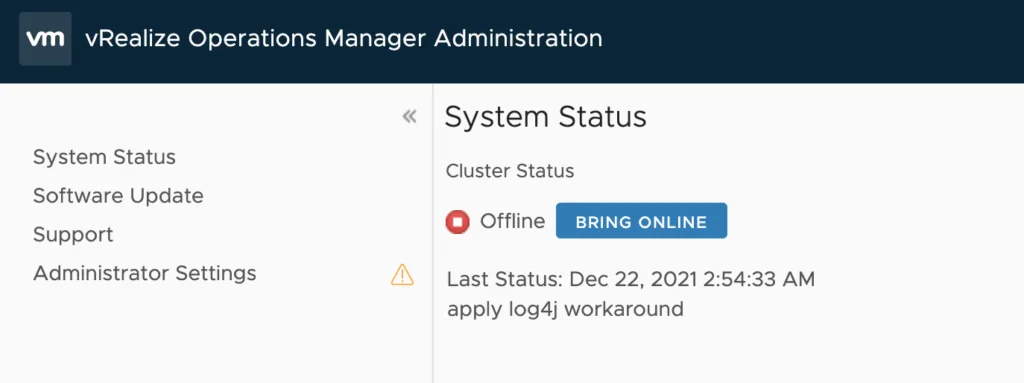Click the red Offline status icon
Image resolution: width=1024 pixels, height=383 pixels.
coord(458,222)
